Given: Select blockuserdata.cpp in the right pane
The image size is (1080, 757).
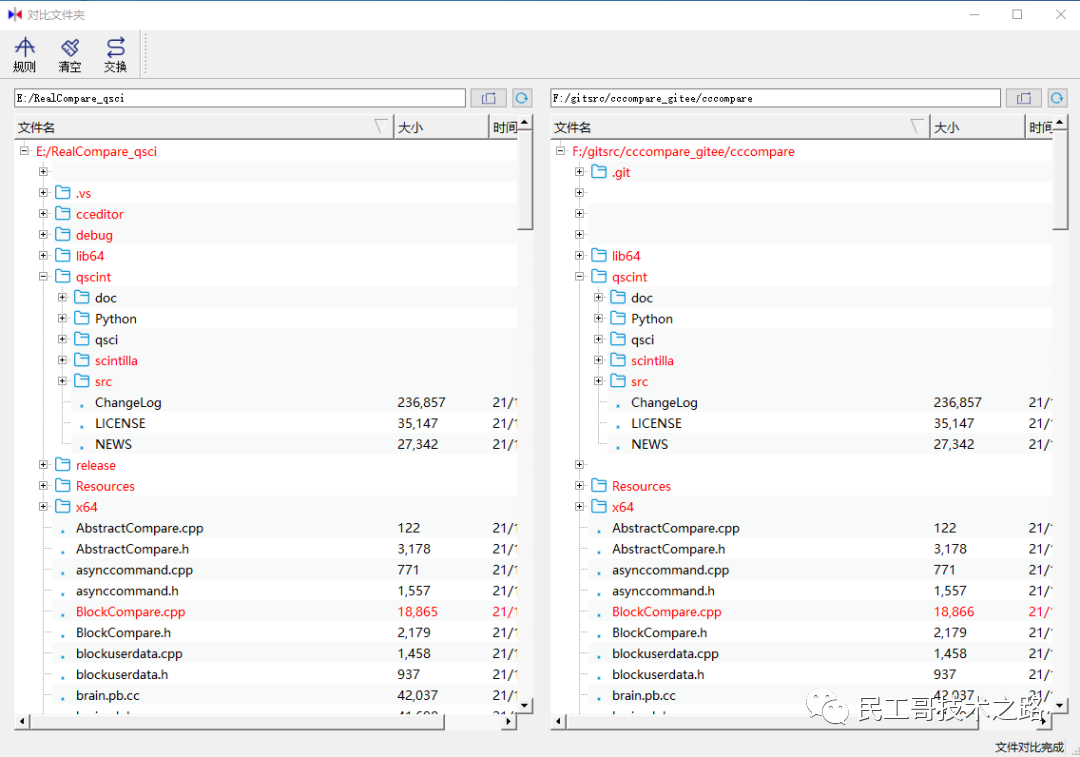Looking at the screenshot, I should point(665,654).
